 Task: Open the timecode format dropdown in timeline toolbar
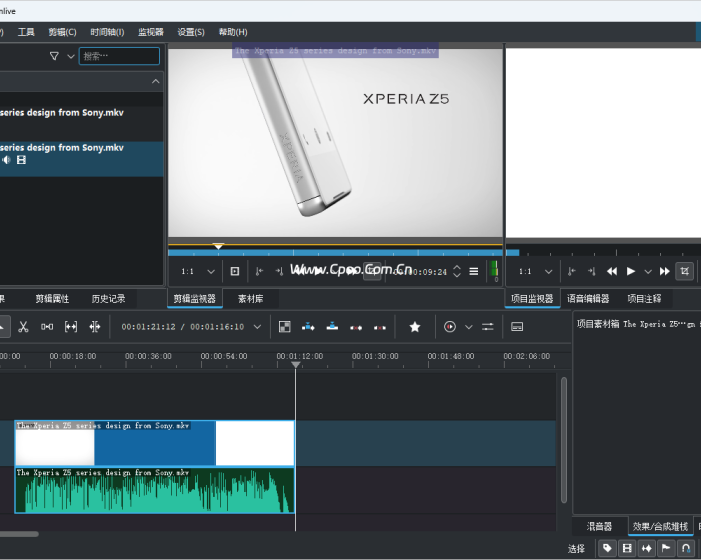258,327
